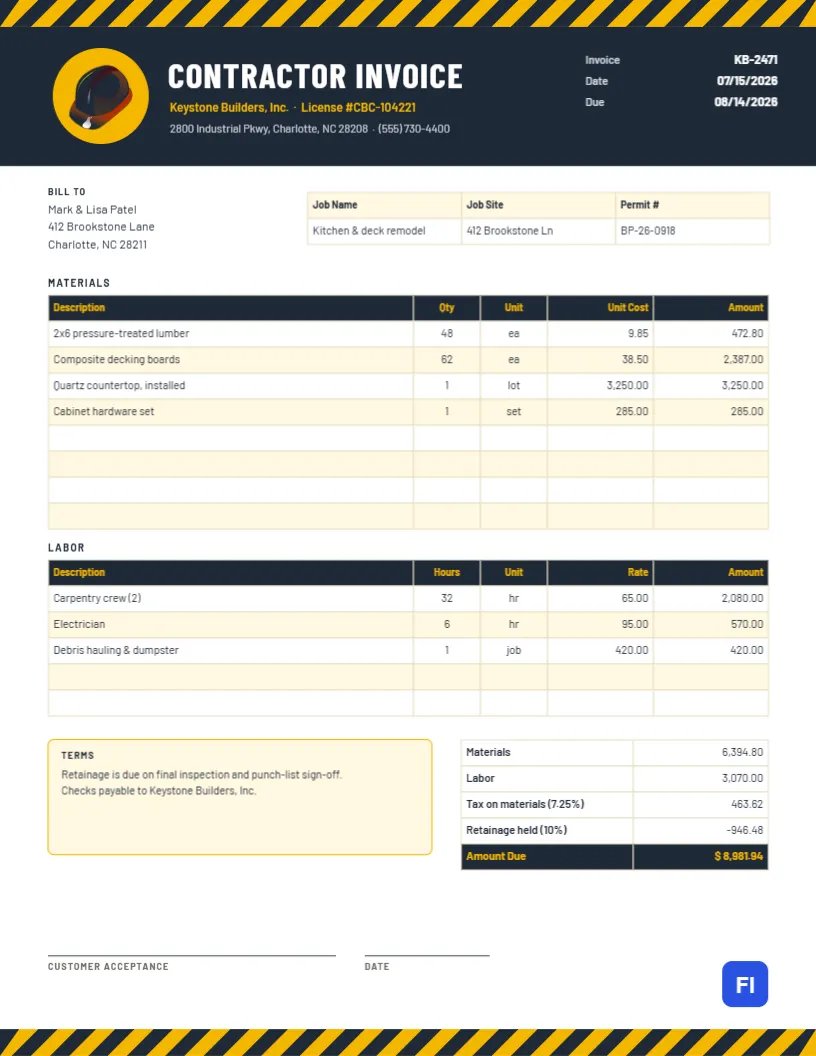The image size is (816, 1056).
Task: Click decking amount 2,387.00
Action: [743, 360]
